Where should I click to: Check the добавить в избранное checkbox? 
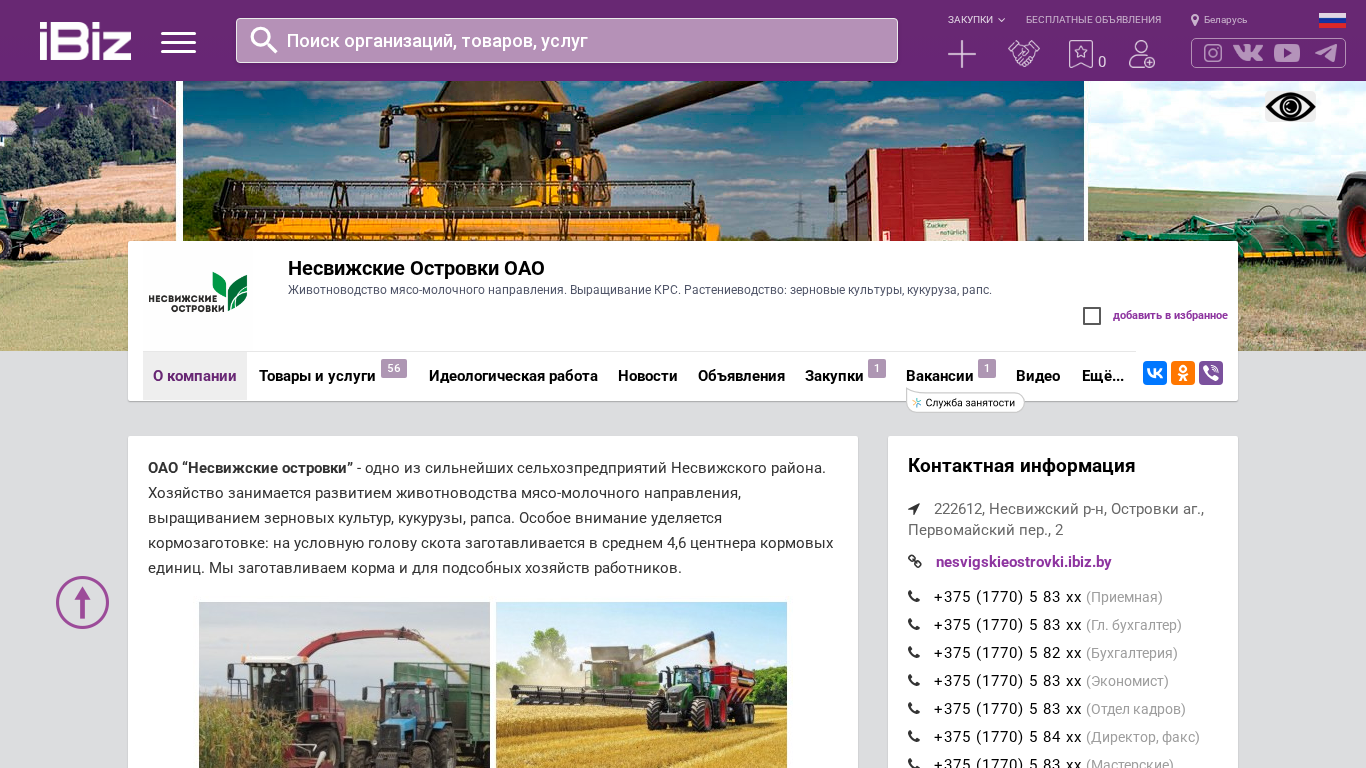pyautogui.click(x=1092, y=316)
